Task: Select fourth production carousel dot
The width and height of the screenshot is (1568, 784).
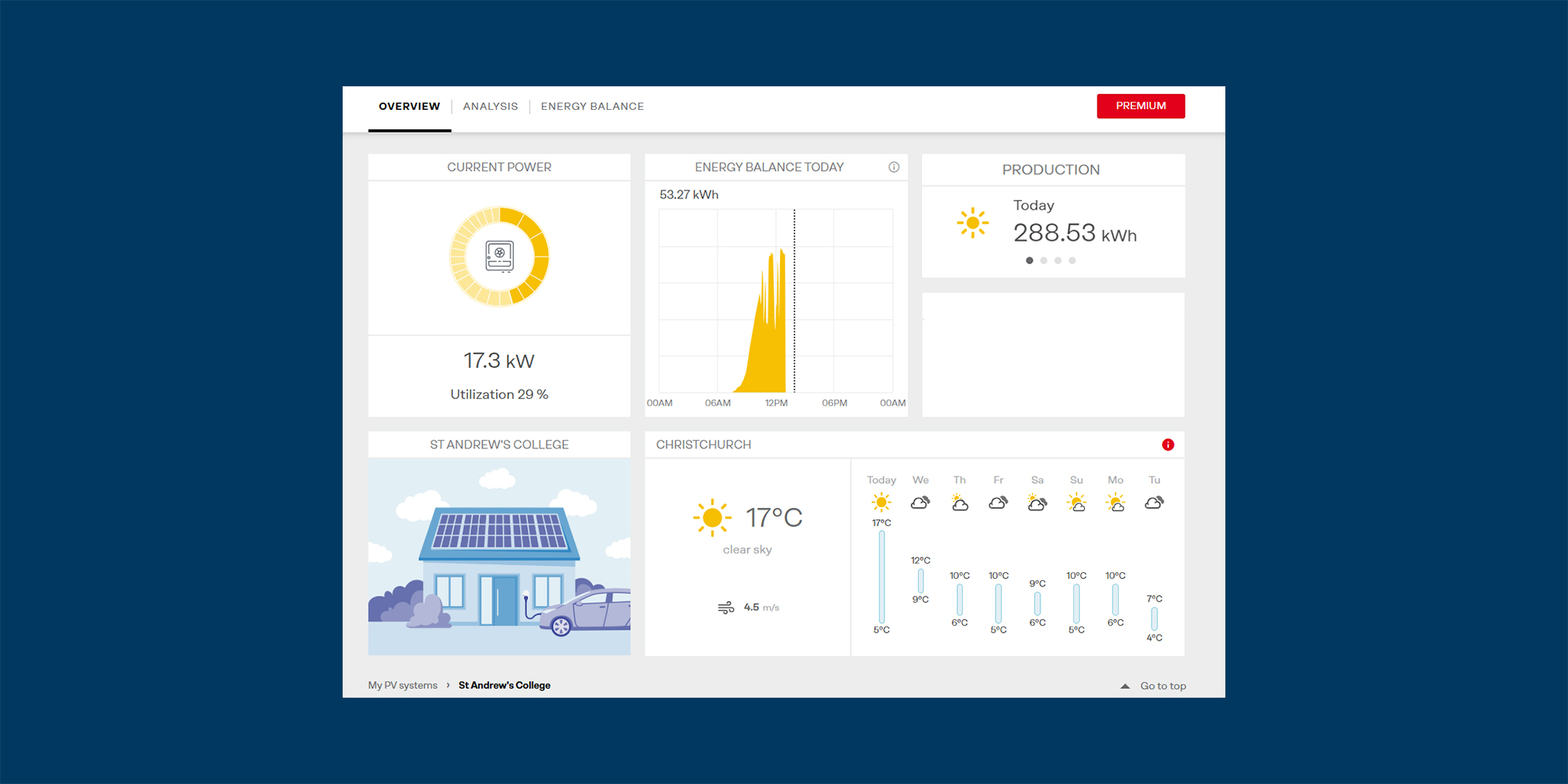Action: [x=1072, y=260]
